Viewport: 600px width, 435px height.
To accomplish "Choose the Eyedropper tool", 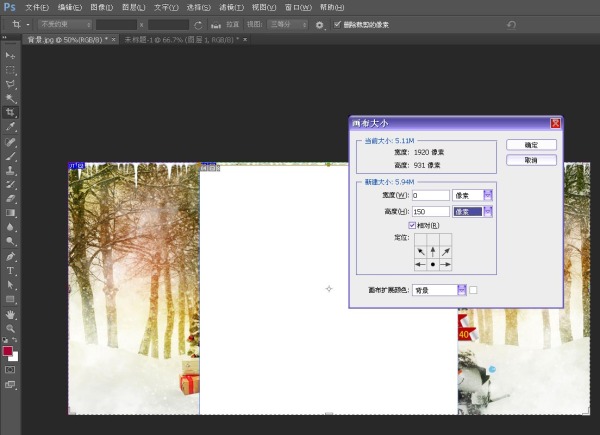I will coord(10,128).
